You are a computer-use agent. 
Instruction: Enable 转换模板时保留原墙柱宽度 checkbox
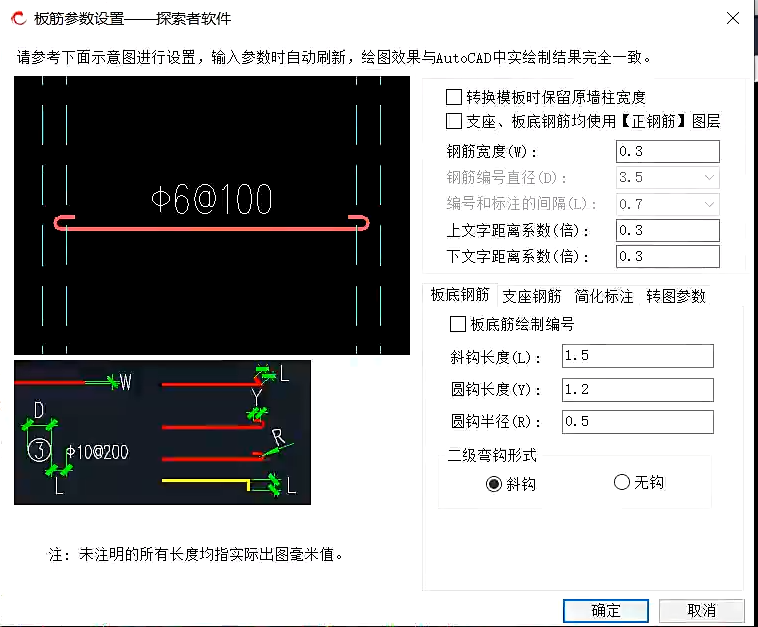(x=453, y=97)
